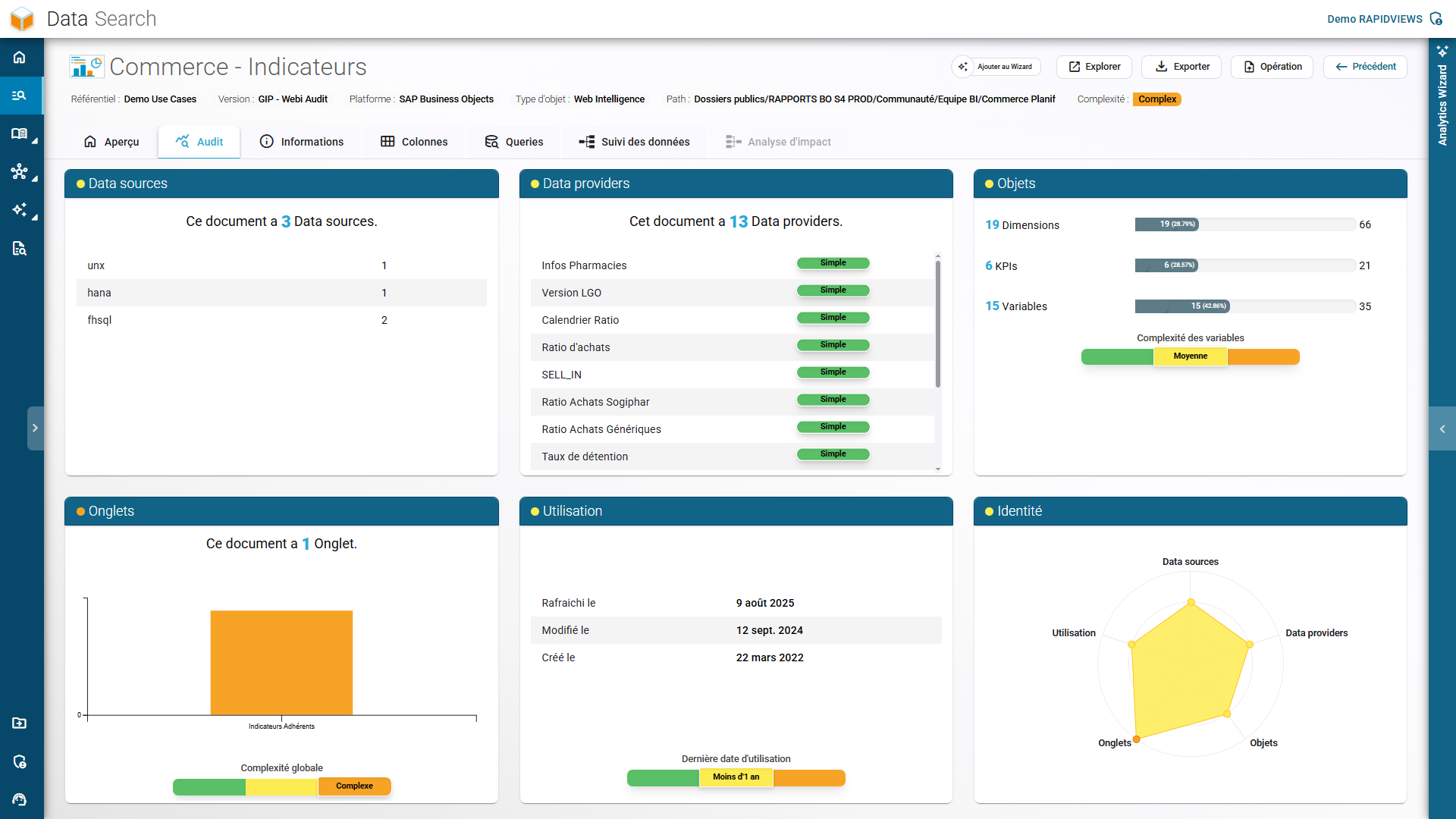Click the Simple status pill next to SELL_IN
Screen dimensions: 1456x819
tap(833, 372)
